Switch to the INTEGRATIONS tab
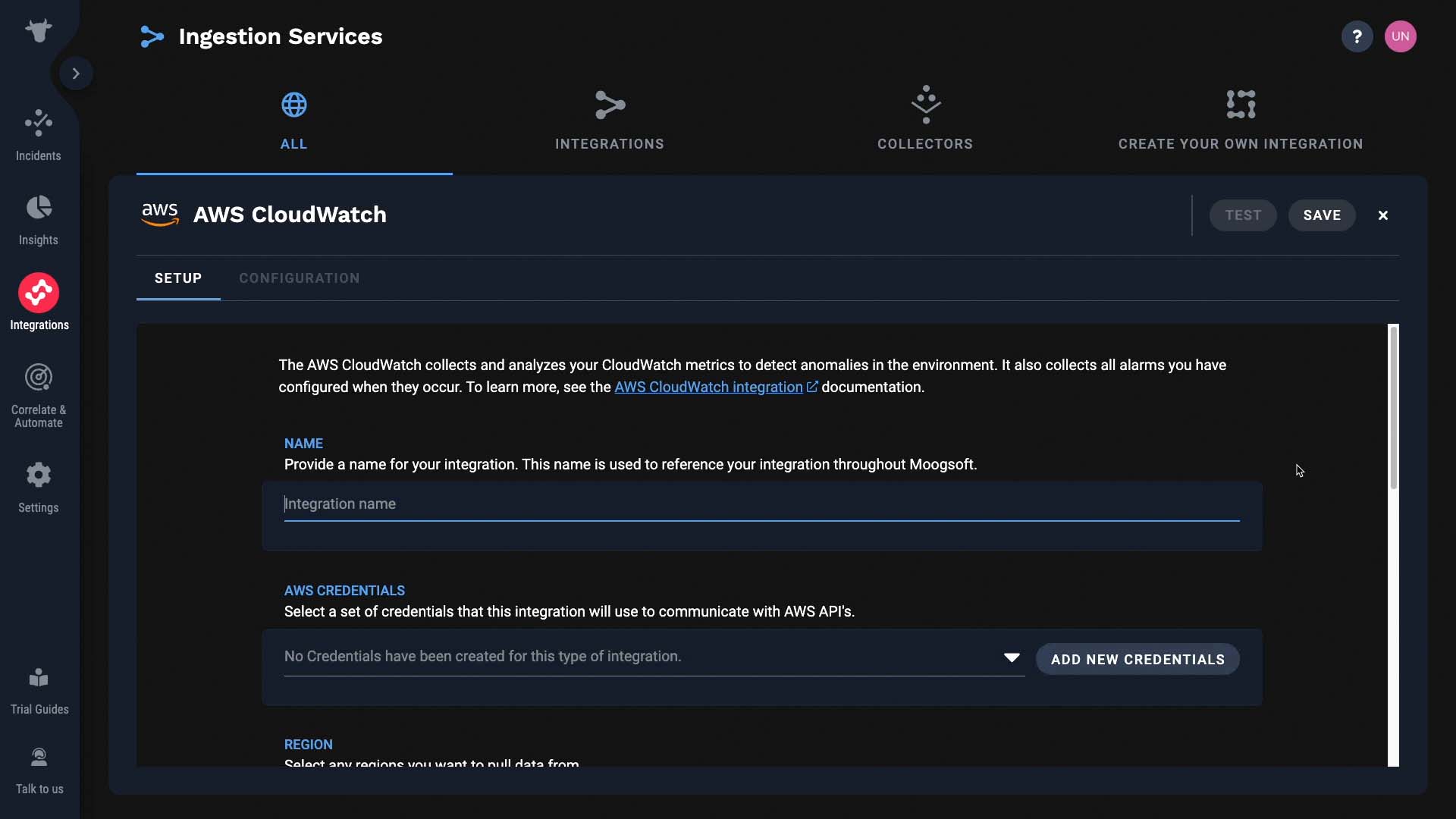1456x819 pixels. click(610, 121)
